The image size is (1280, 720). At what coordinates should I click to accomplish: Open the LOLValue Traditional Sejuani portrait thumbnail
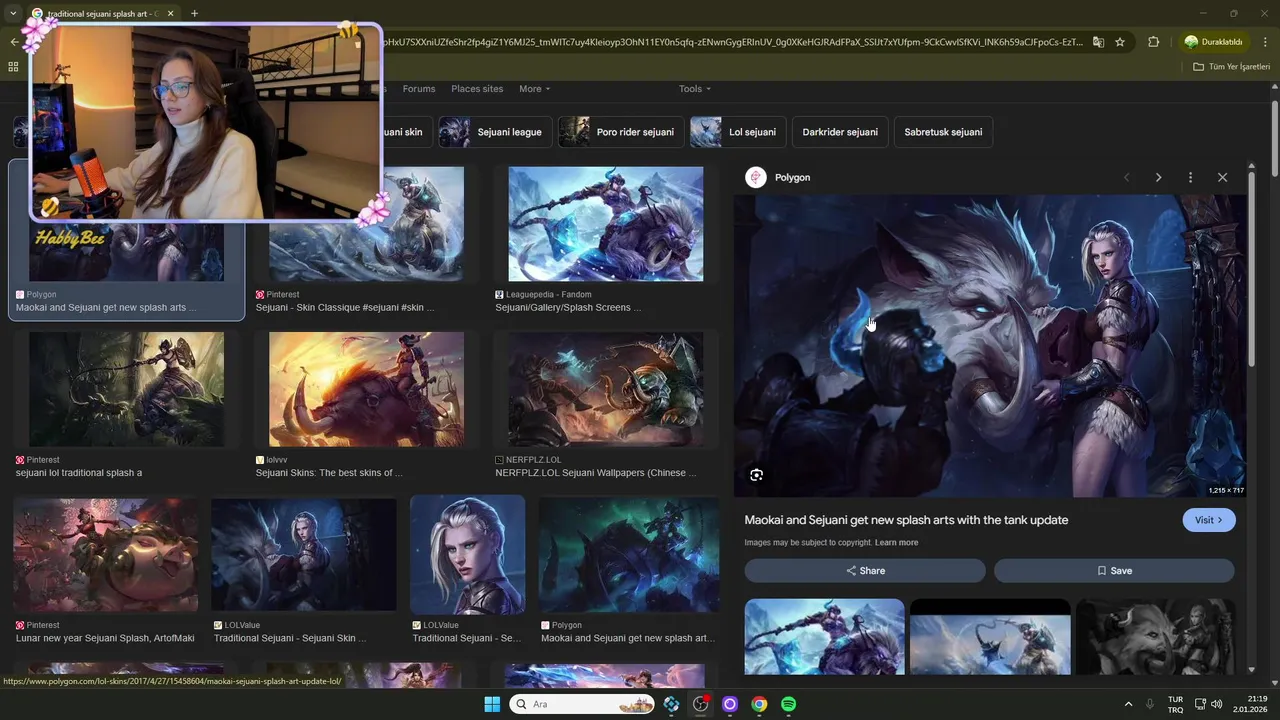(x=467, y=555)
